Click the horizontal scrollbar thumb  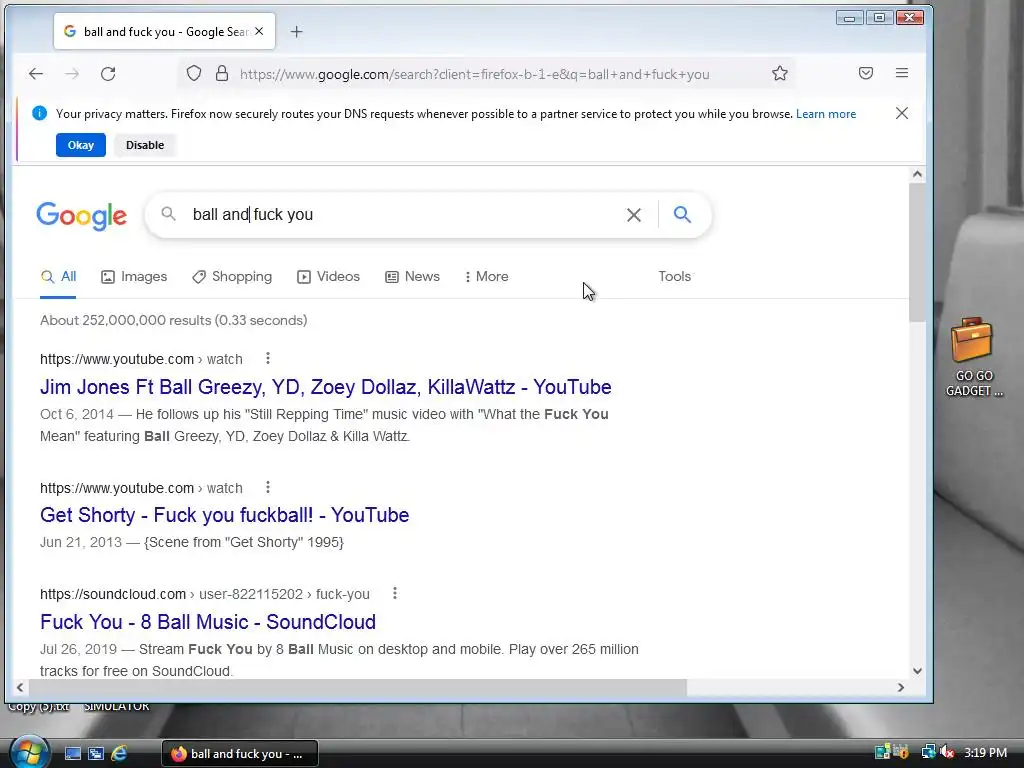point(357,687)
